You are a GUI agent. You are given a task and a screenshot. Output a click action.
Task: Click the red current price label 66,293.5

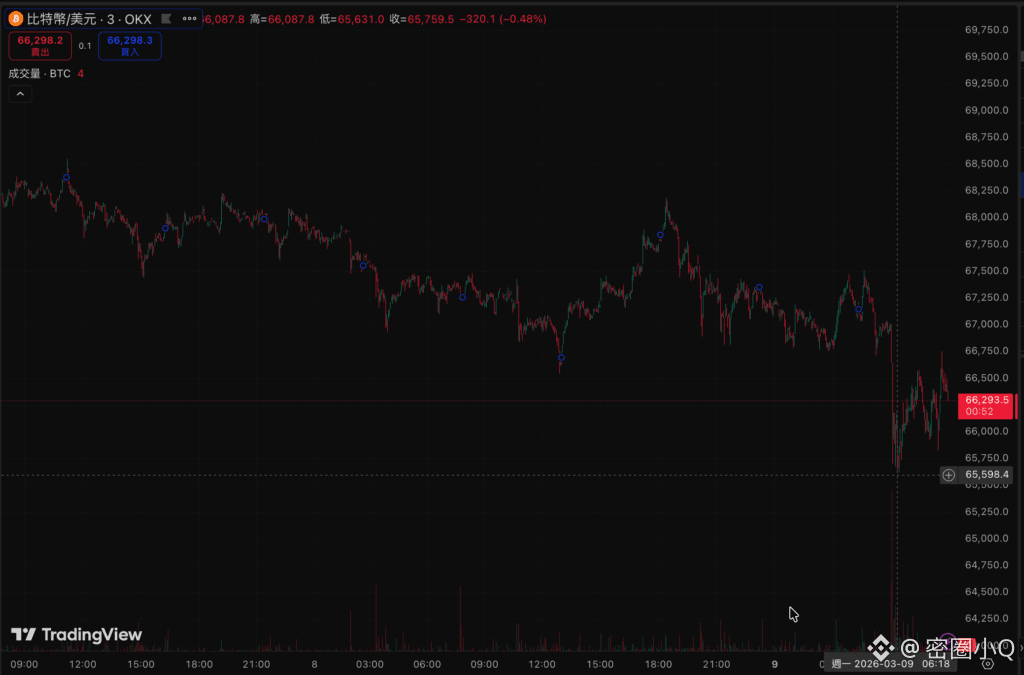pos(987,405)
